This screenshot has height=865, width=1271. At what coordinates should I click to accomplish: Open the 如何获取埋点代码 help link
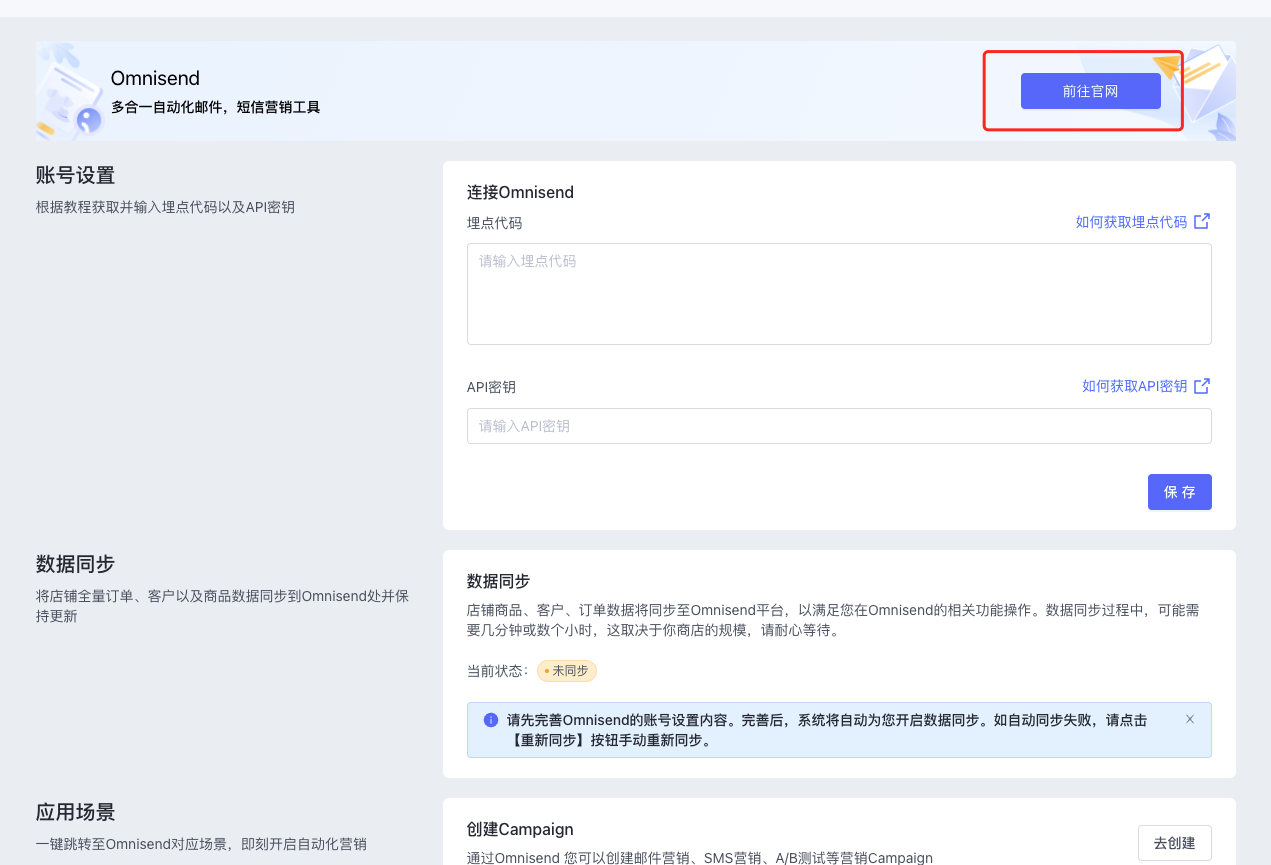pyautogui.click(x=1131, y=222)
